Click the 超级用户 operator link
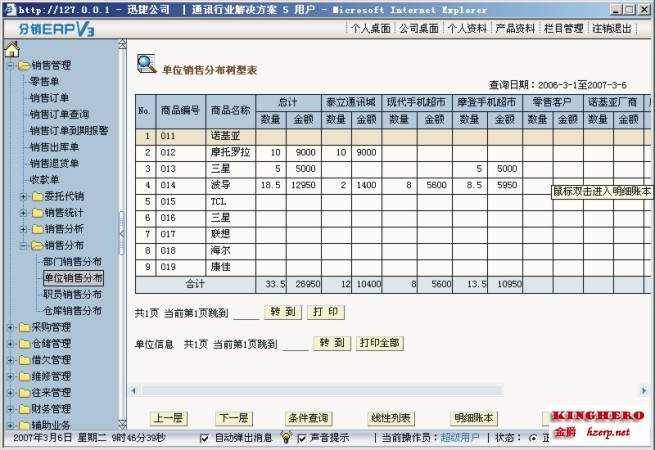 [x=460, y=438]
